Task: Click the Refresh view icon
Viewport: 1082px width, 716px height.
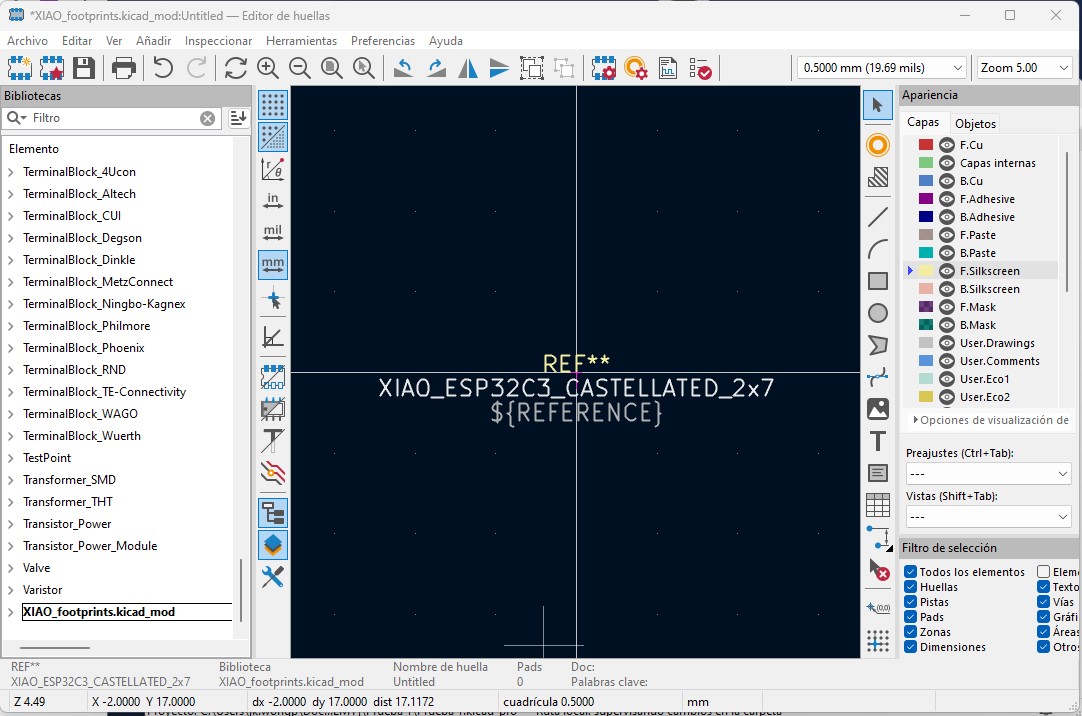Action: (235, 68)
